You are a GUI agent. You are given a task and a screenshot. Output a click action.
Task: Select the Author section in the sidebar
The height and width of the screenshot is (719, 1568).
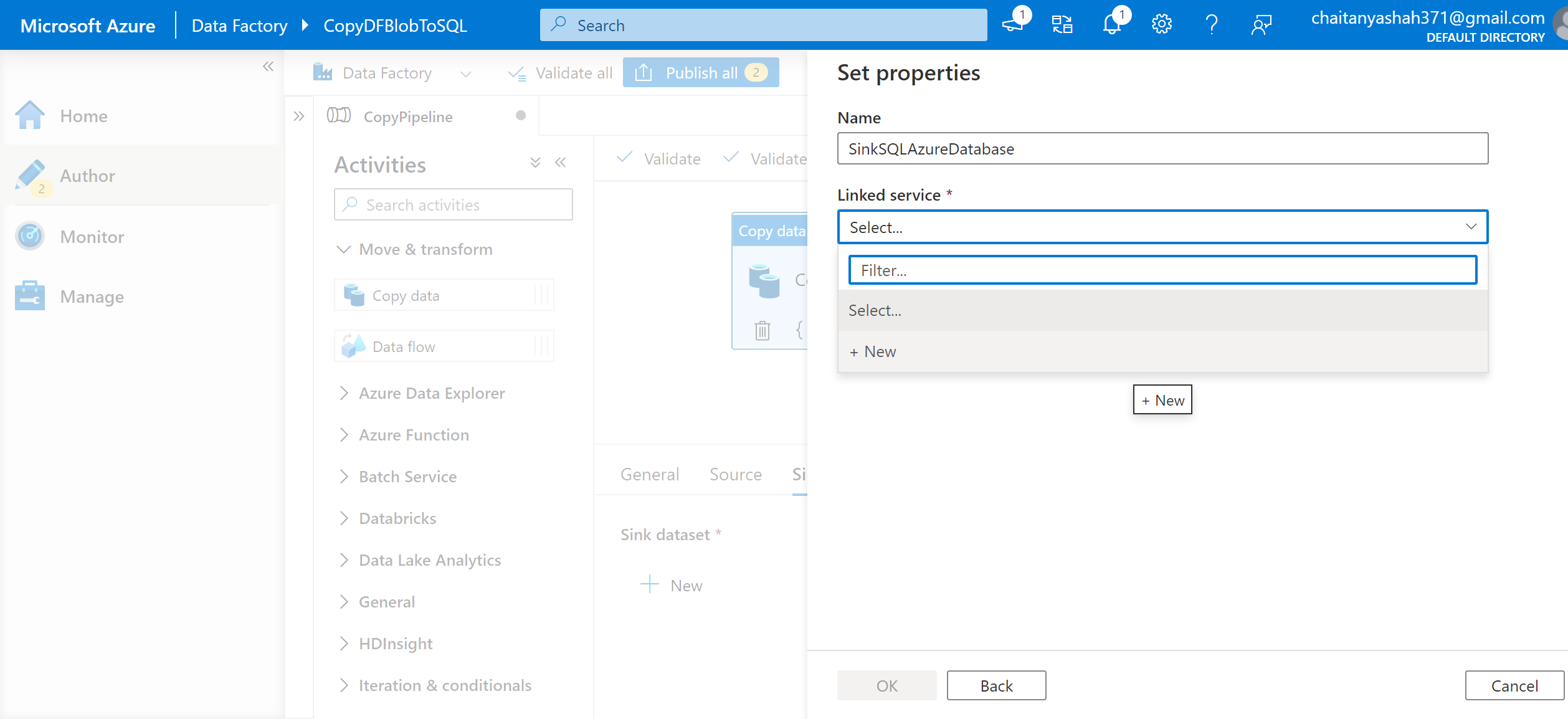[x=87, y=175]
